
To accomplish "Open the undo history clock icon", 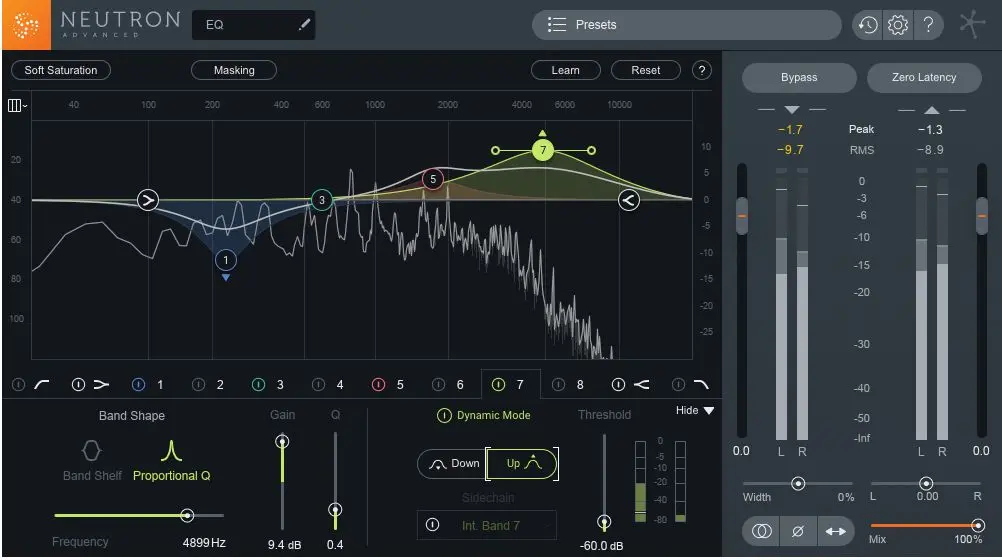I will [x=867, y=26].
